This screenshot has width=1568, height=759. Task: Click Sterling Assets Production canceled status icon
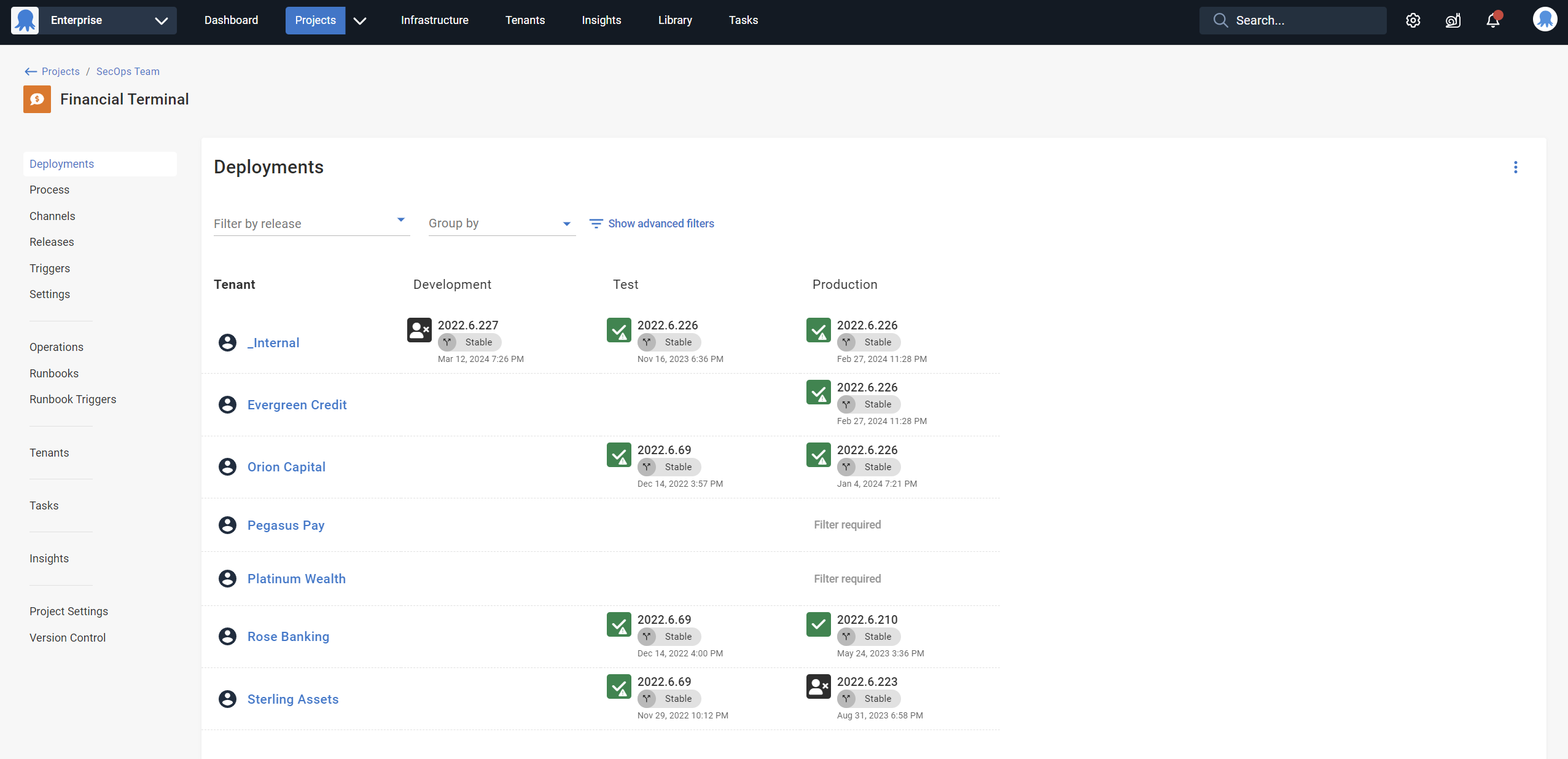[818, 686]
